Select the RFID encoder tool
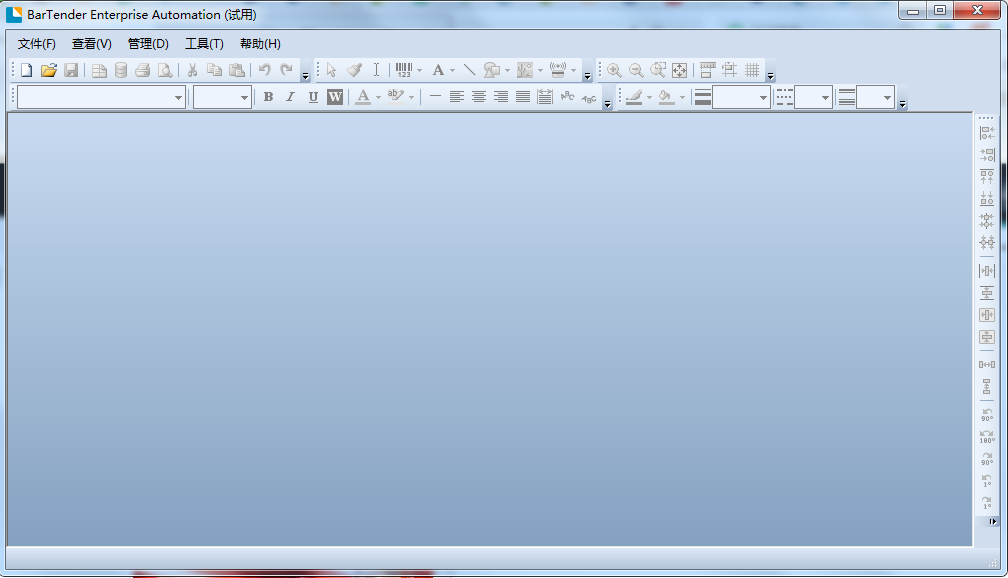 tap(558, 70)
